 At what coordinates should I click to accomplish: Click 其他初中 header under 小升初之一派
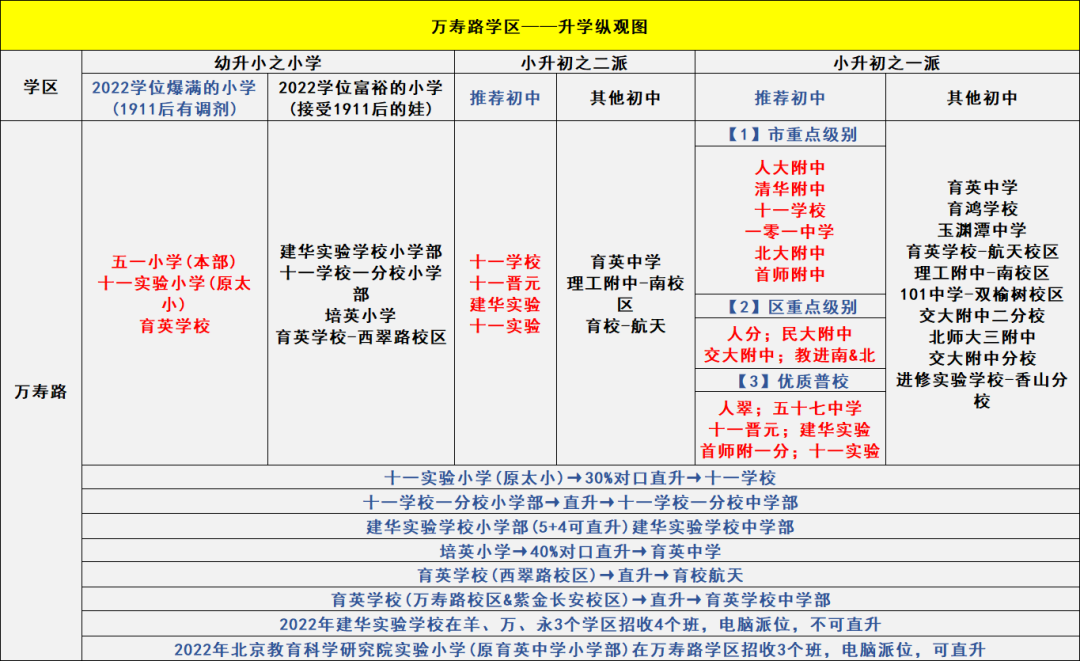click(x=982, y=98)
